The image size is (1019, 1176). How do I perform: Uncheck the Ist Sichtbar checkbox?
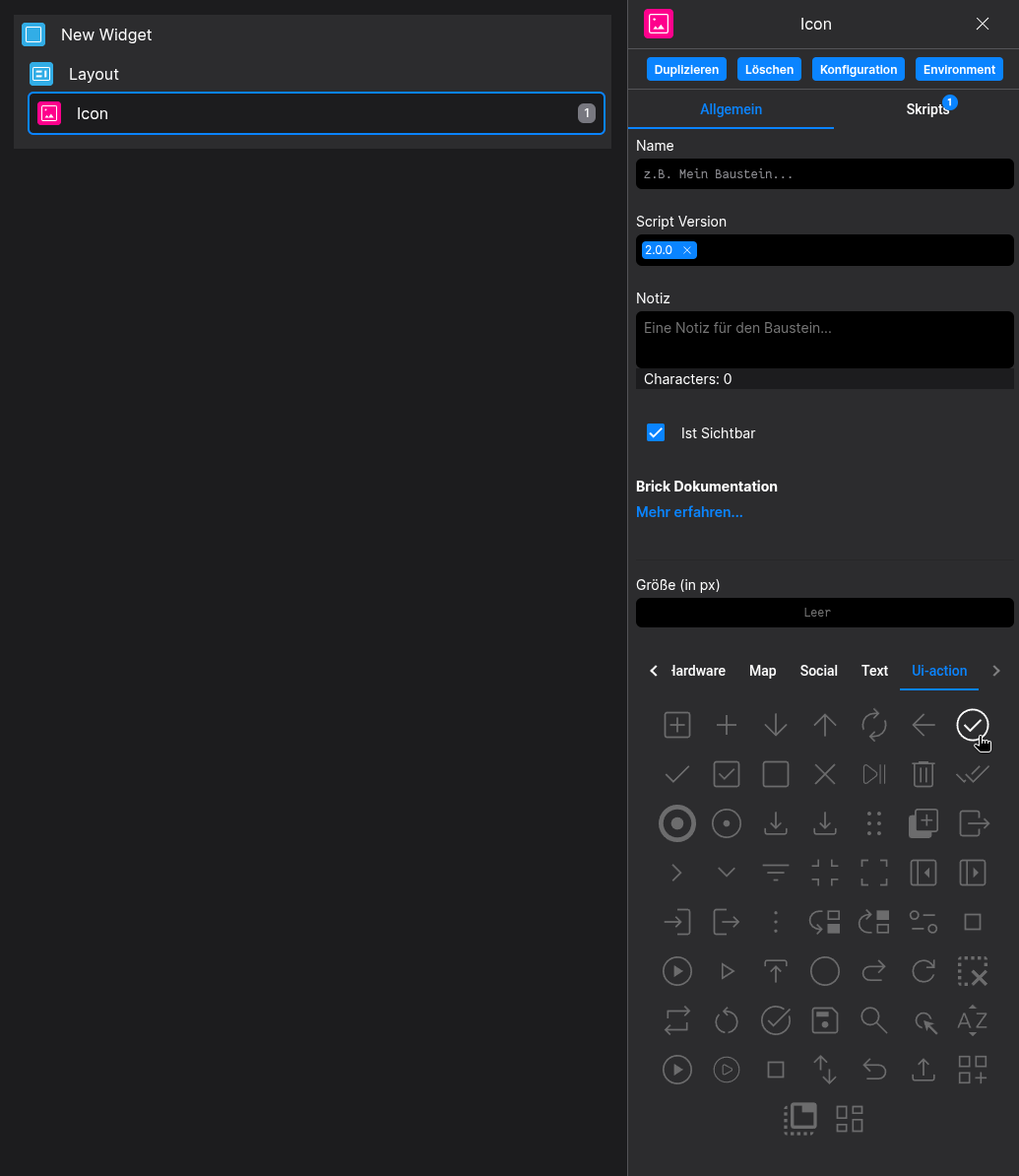[x=656, y=432]
